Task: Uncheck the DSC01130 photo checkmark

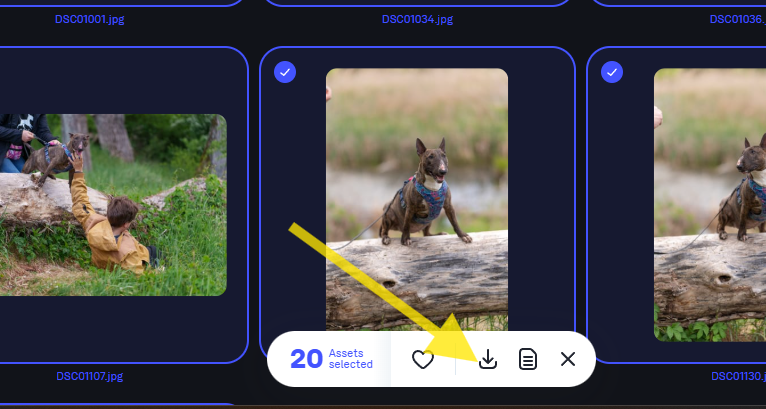Action: coord(612,72)
